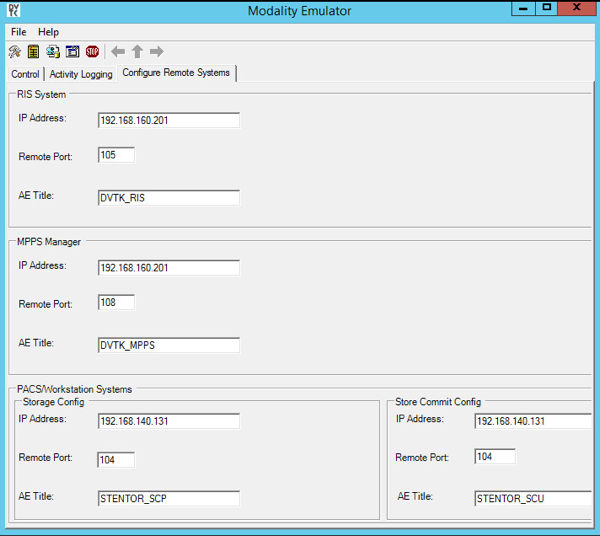Click the networked computers toolbar icon
The height and width of the screenshot is (536, 600).
point(53,52)
